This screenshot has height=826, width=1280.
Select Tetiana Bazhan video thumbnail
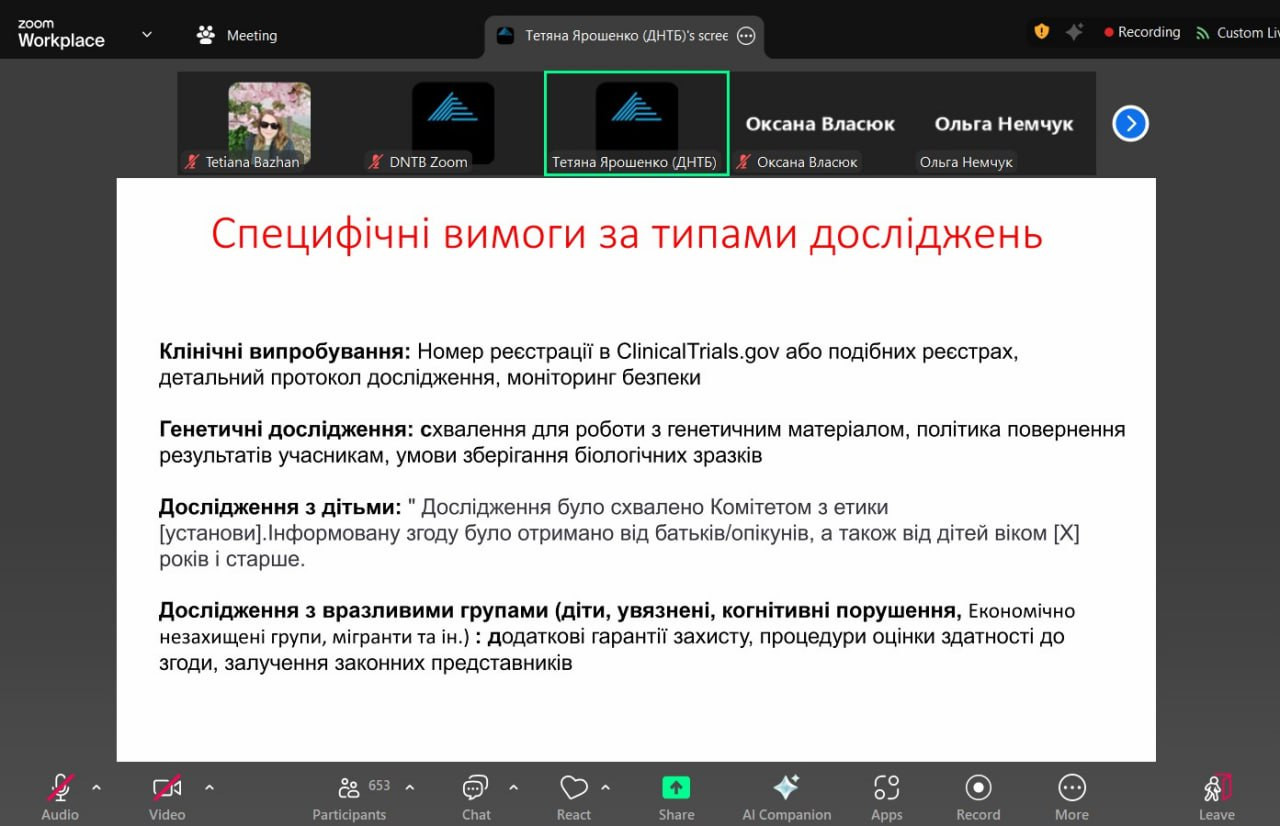coord(269,122)
